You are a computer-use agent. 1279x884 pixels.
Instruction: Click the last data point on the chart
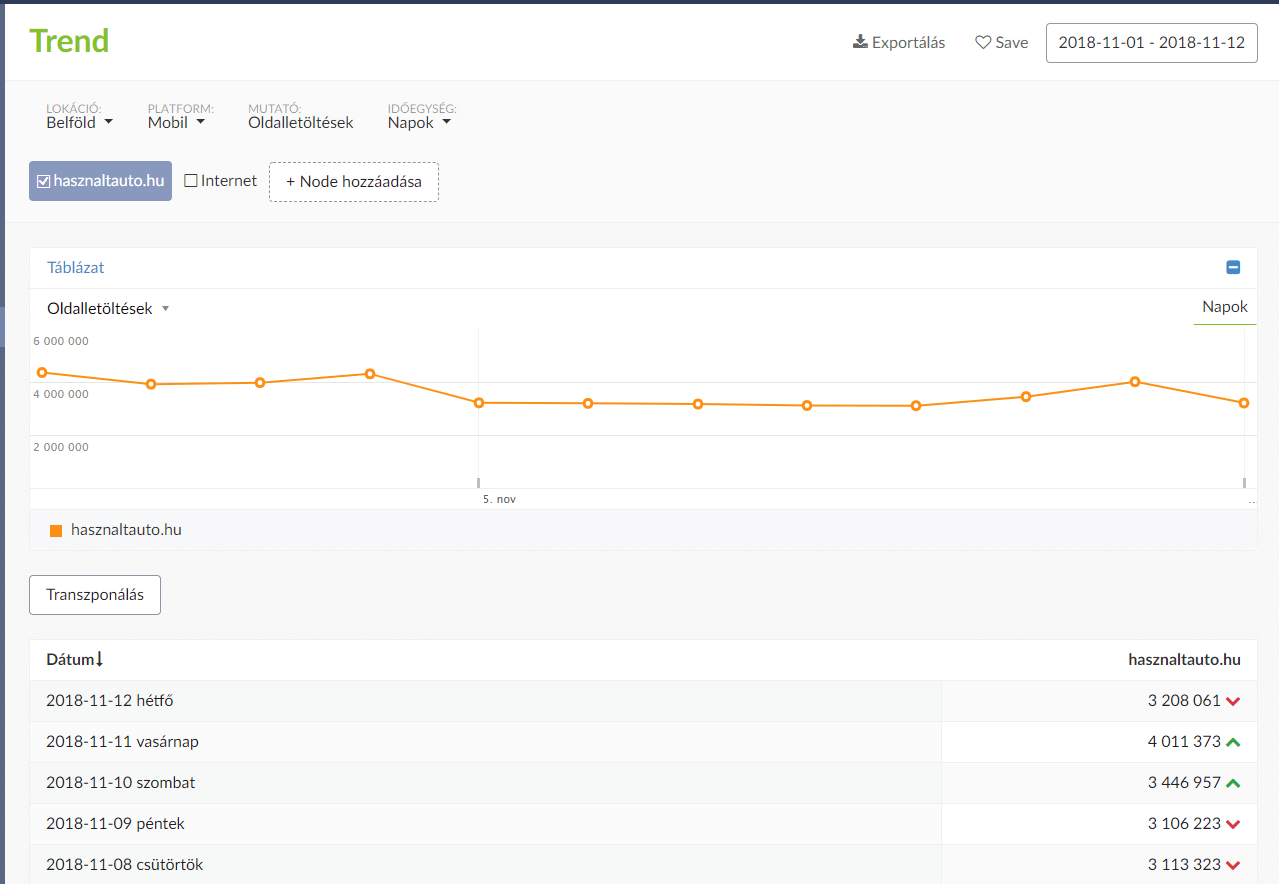(x=1244, y=403)
